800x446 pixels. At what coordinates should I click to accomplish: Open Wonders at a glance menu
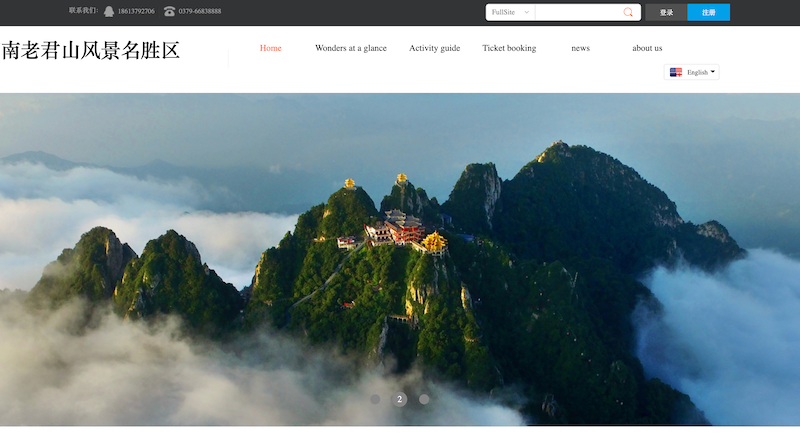coord(351,48)
